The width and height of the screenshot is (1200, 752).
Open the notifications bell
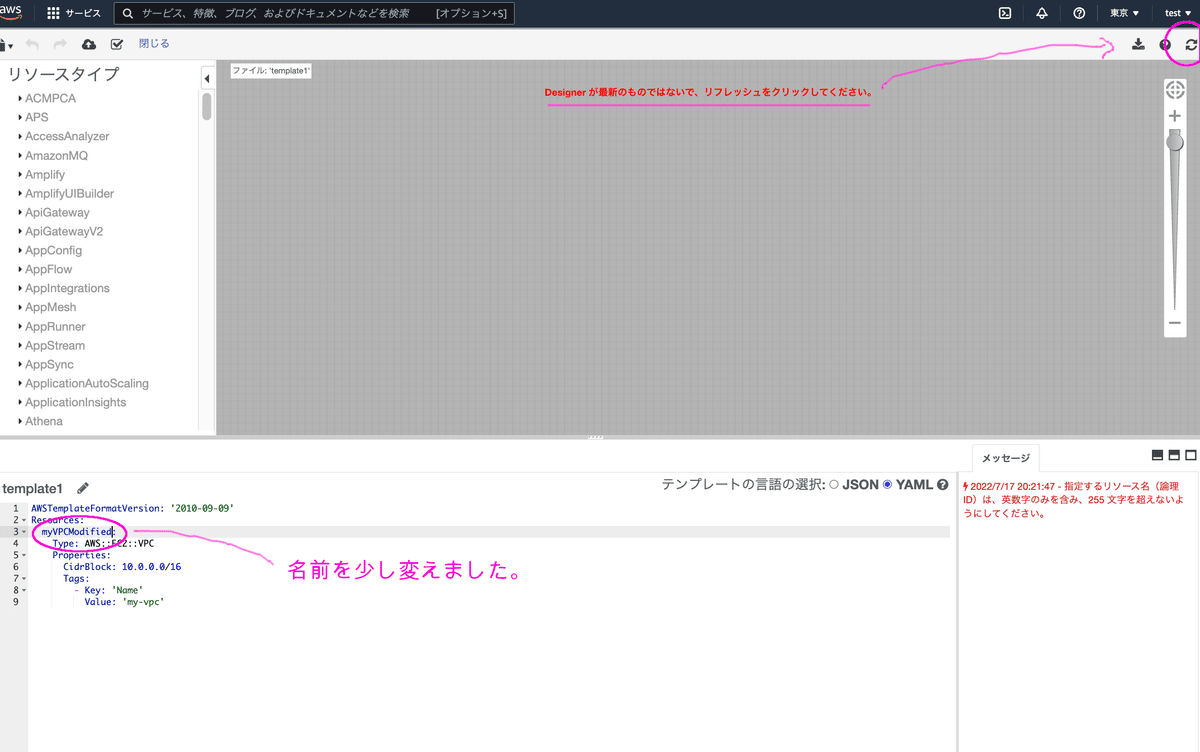pyautogui.click(x=1042, y=13)
